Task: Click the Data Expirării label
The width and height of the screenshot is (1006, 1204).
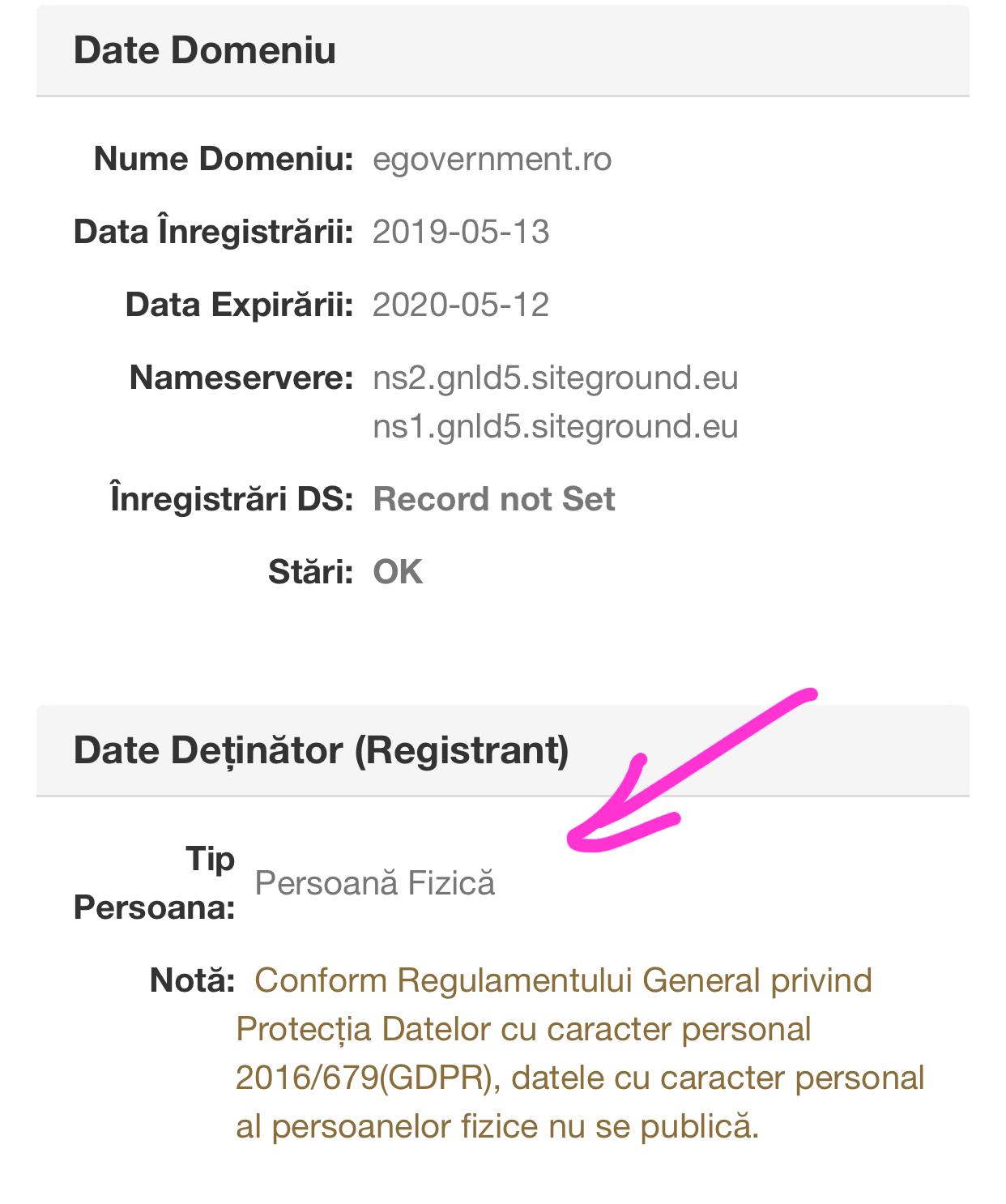Action: pos(239,305)
